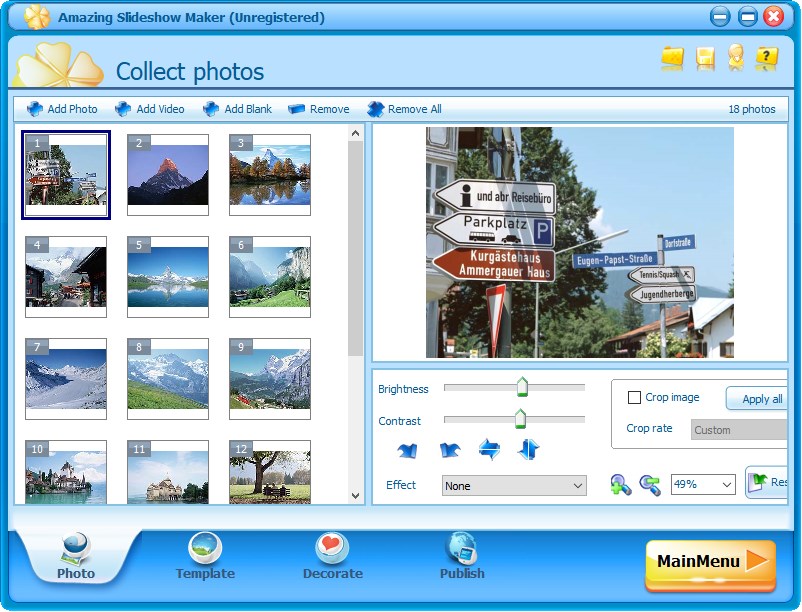Viewport: 802px width, 612px height.
Task: Click thumbnail list scroll up arrow
Action: (355, 133)
